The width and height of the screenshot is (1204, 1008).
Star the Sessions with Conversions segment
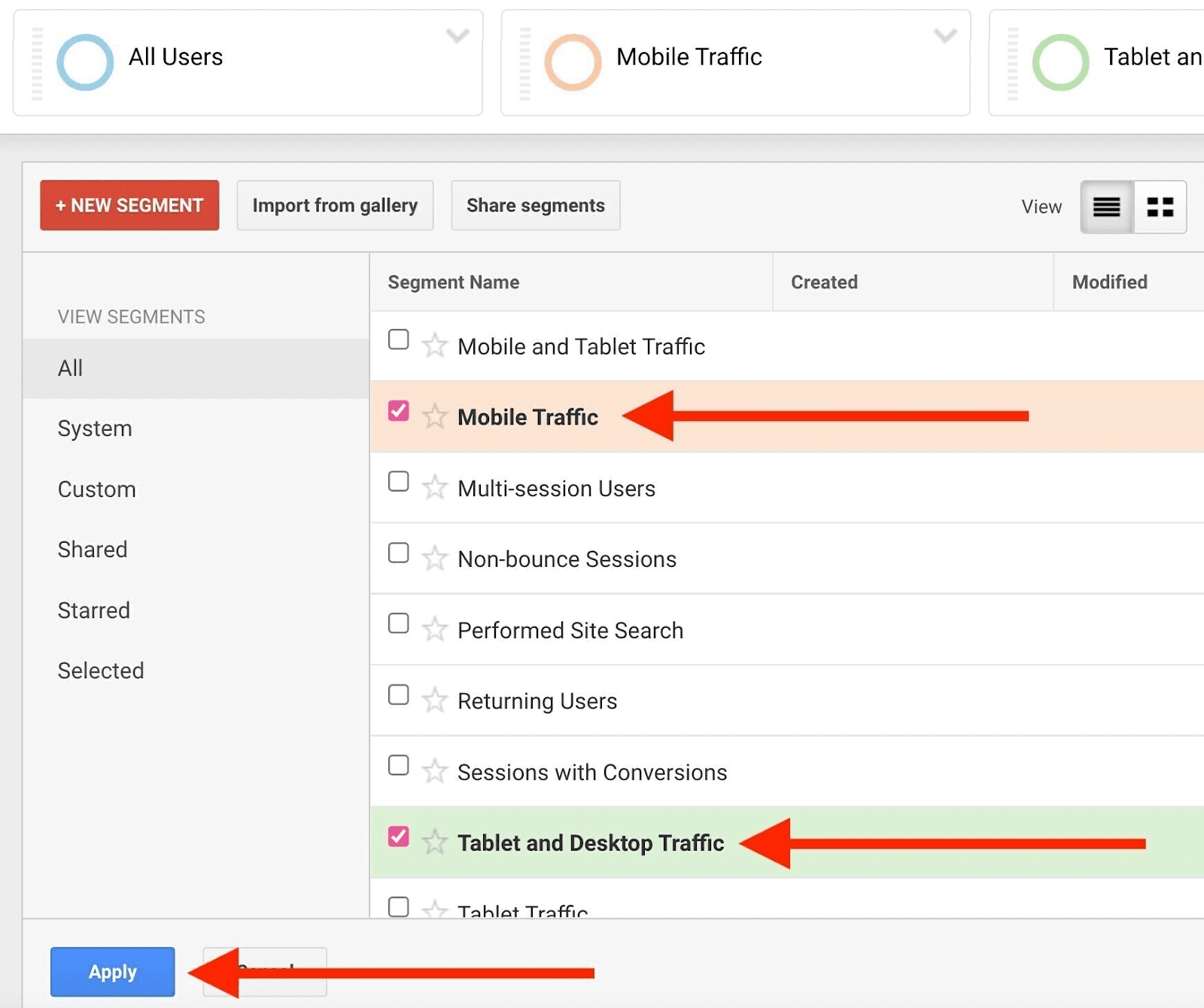point(434,772)
